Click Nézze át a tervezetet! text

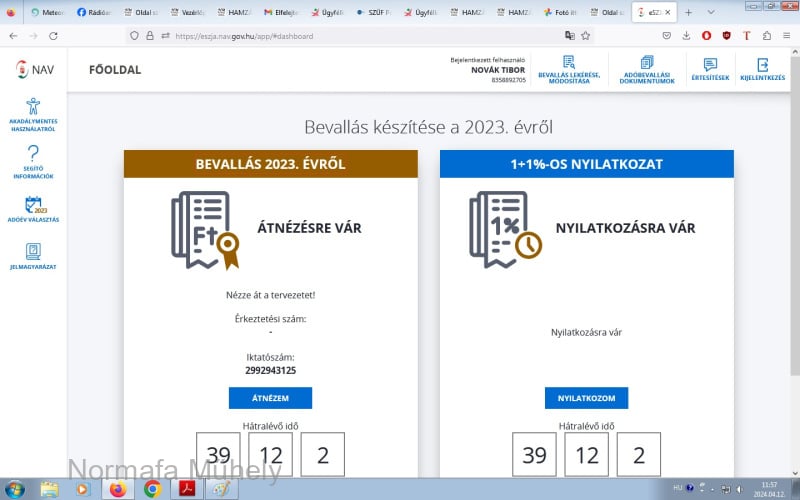(x=270, y=295)
